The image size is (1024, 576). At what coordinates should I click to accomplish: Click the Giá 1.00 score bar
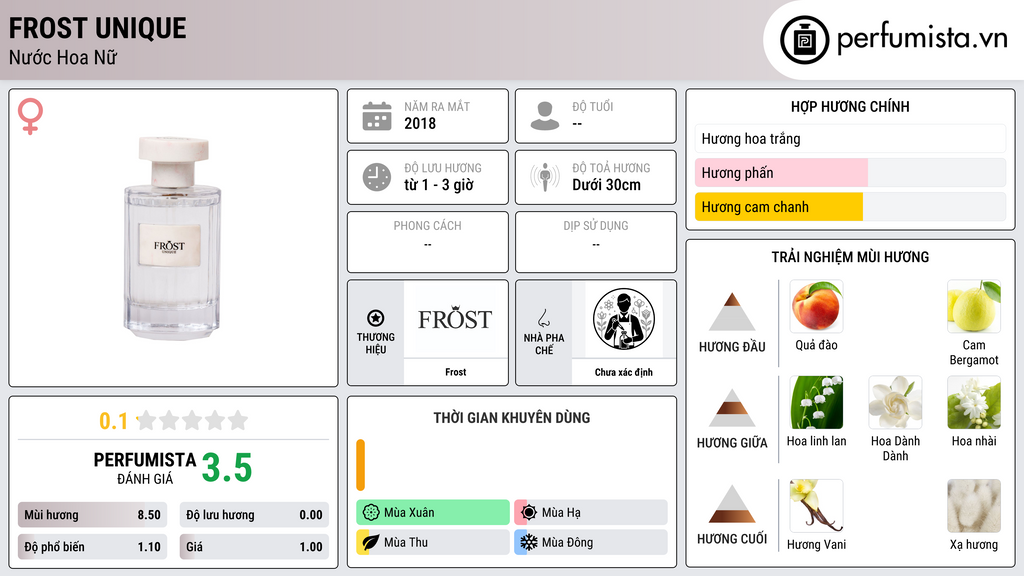coord(254,547)
